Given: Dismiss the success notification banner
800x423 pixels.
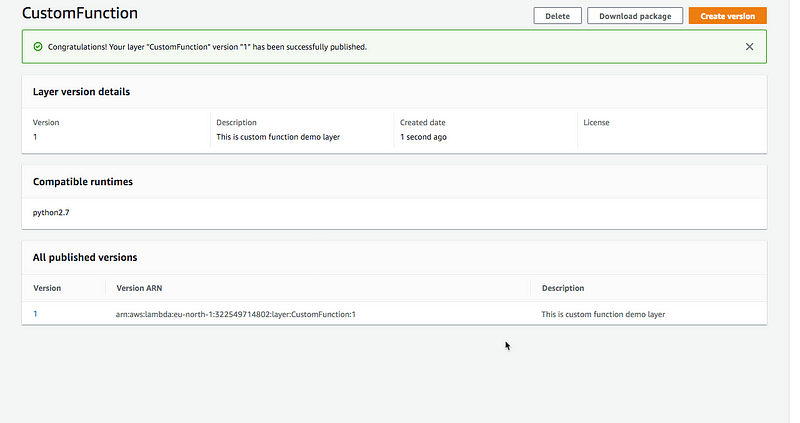Looking at the screenshot, I should pos(749,46).
